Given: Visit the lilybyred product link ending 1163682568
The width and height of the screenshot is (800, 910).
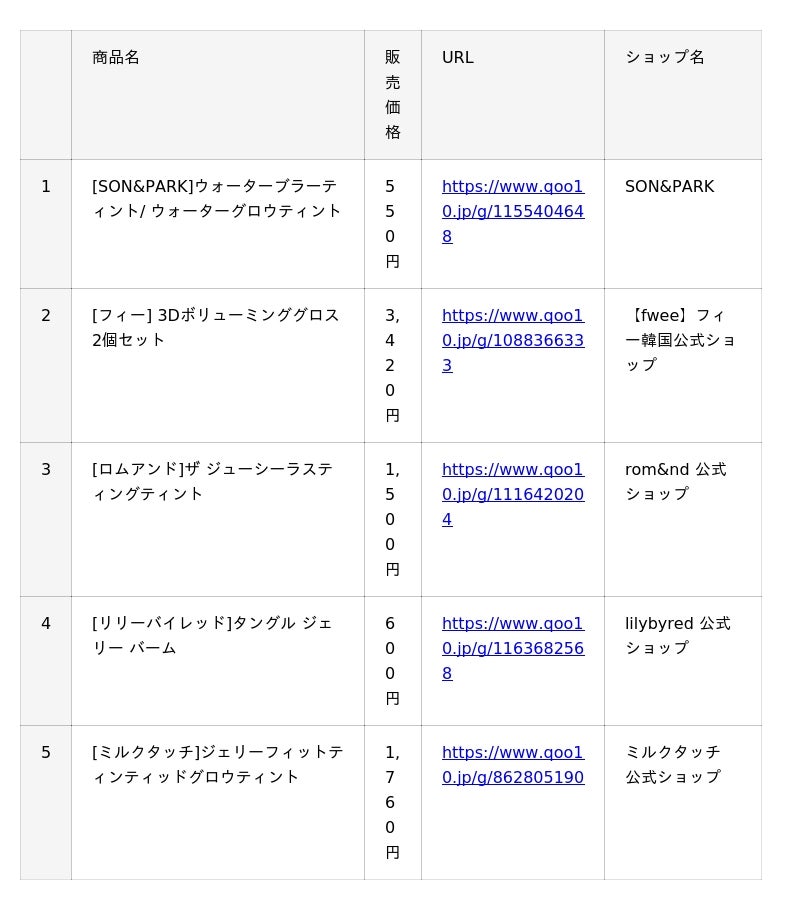Looking at the screenshot, I should pyautogui.click(x=512, y=648).
